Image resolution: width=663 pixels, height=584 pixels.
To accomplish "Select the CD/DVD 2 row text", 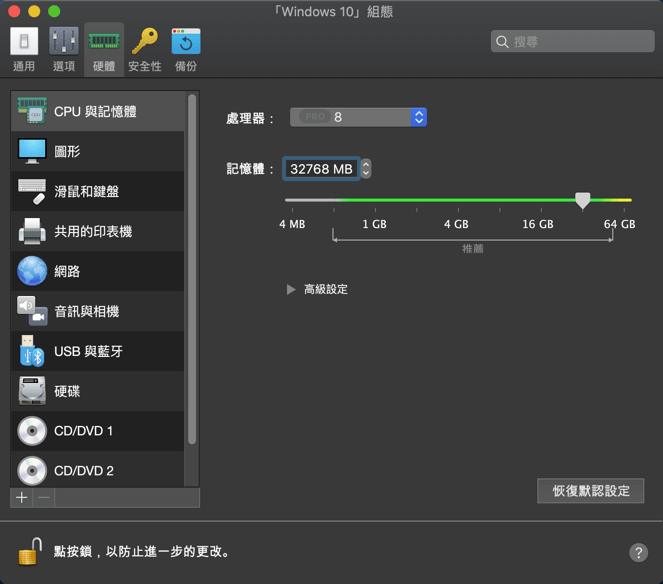I will click(x=84, y=471).
